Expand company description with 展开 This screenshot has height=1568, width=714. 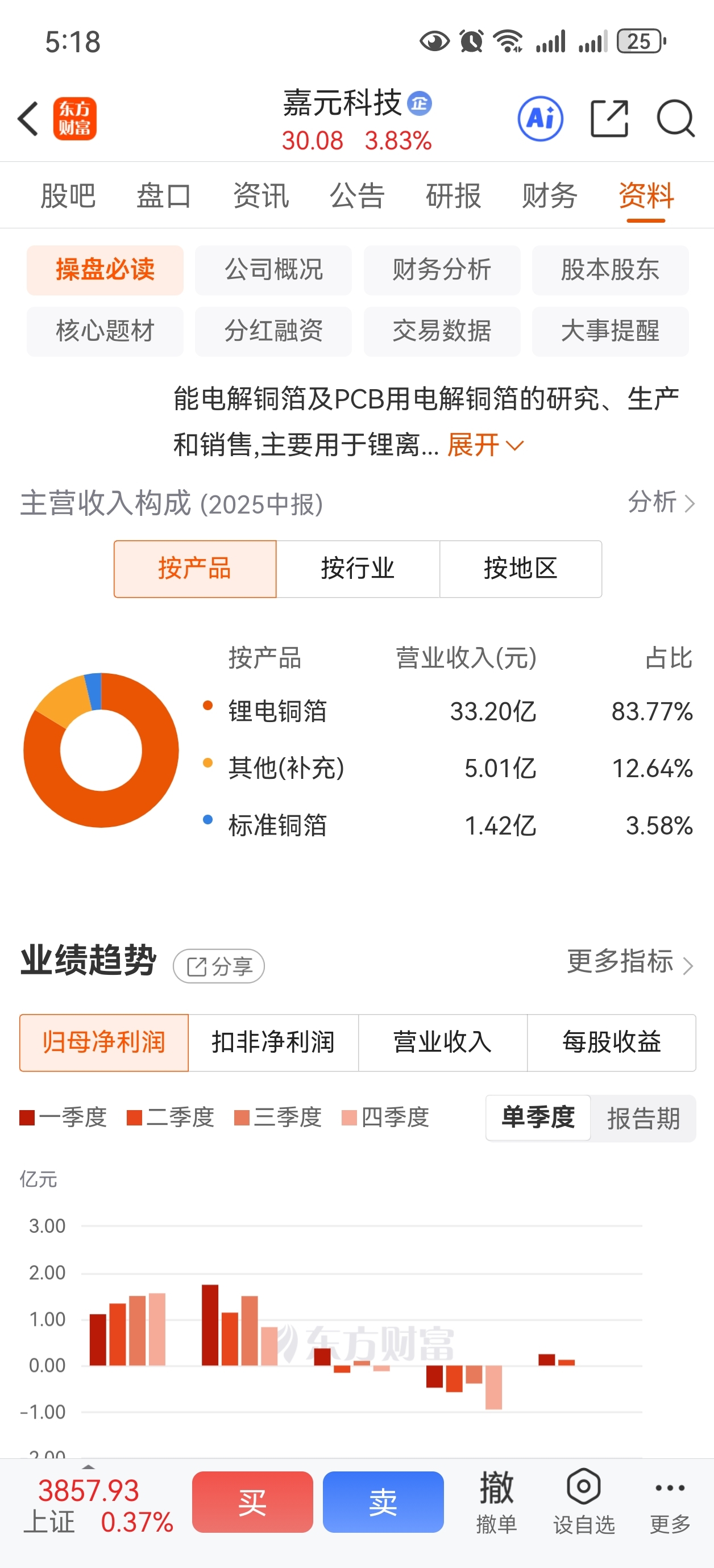point(485,445)
